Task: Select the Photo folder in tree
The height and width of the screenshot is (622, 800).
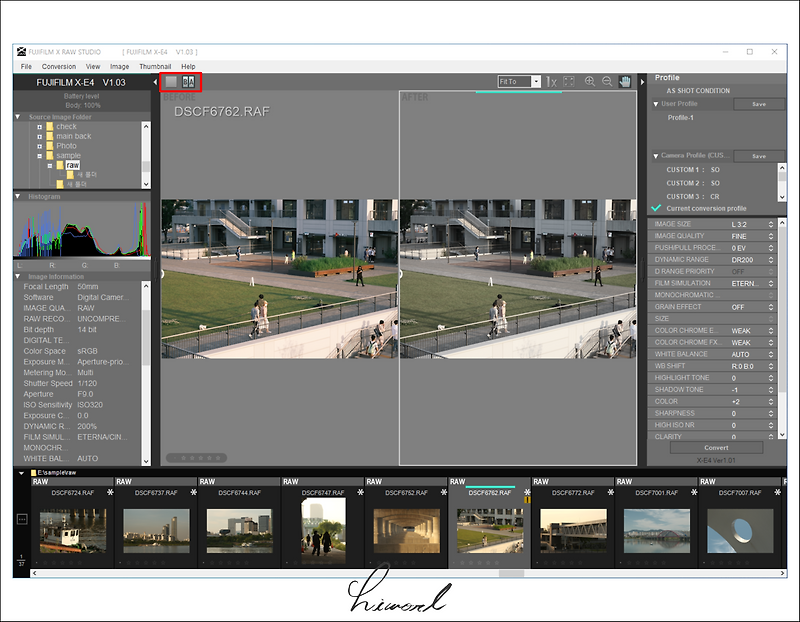Action: (x=66, y=146)
